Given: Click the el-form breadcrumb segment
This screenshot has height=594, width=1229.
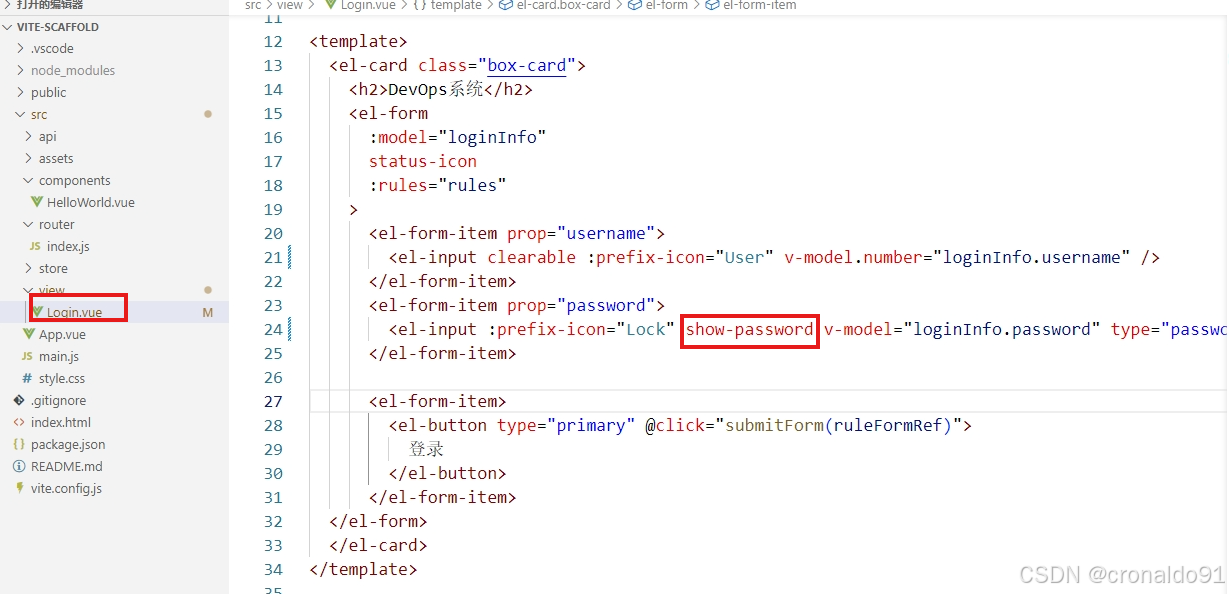Looking at the screenshot, I should click(x=666, y=5).
